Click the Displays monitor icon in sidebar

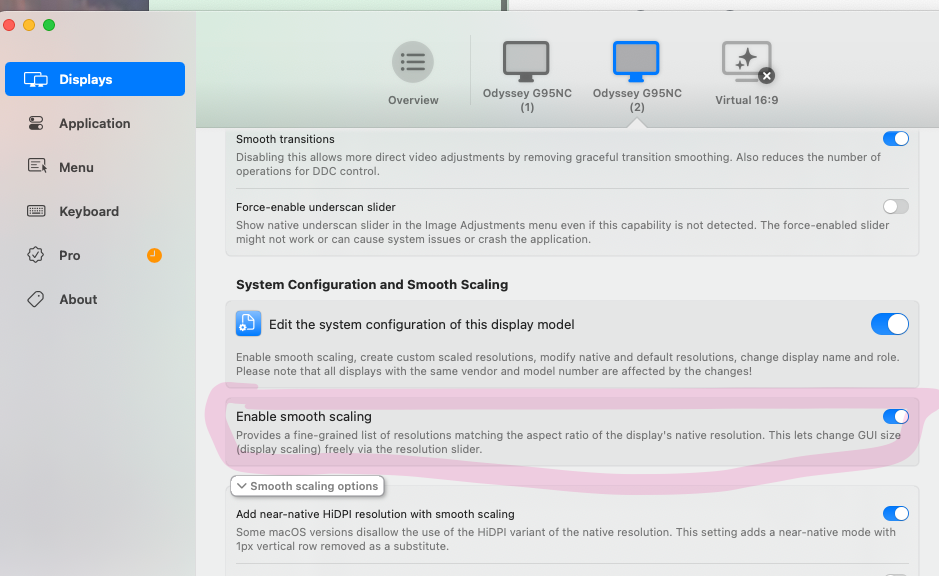[x=36, y=79]
